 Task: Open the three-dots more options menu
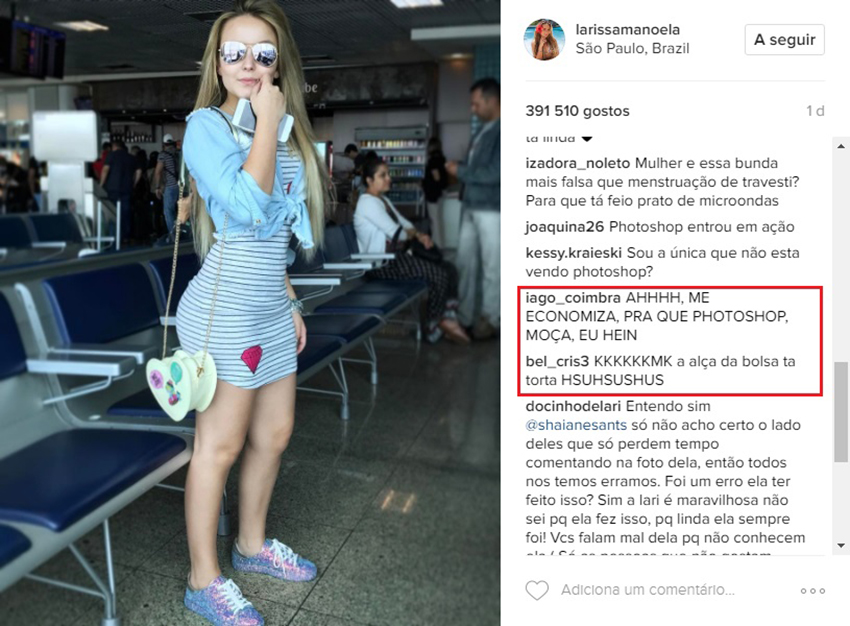[813, 591]
